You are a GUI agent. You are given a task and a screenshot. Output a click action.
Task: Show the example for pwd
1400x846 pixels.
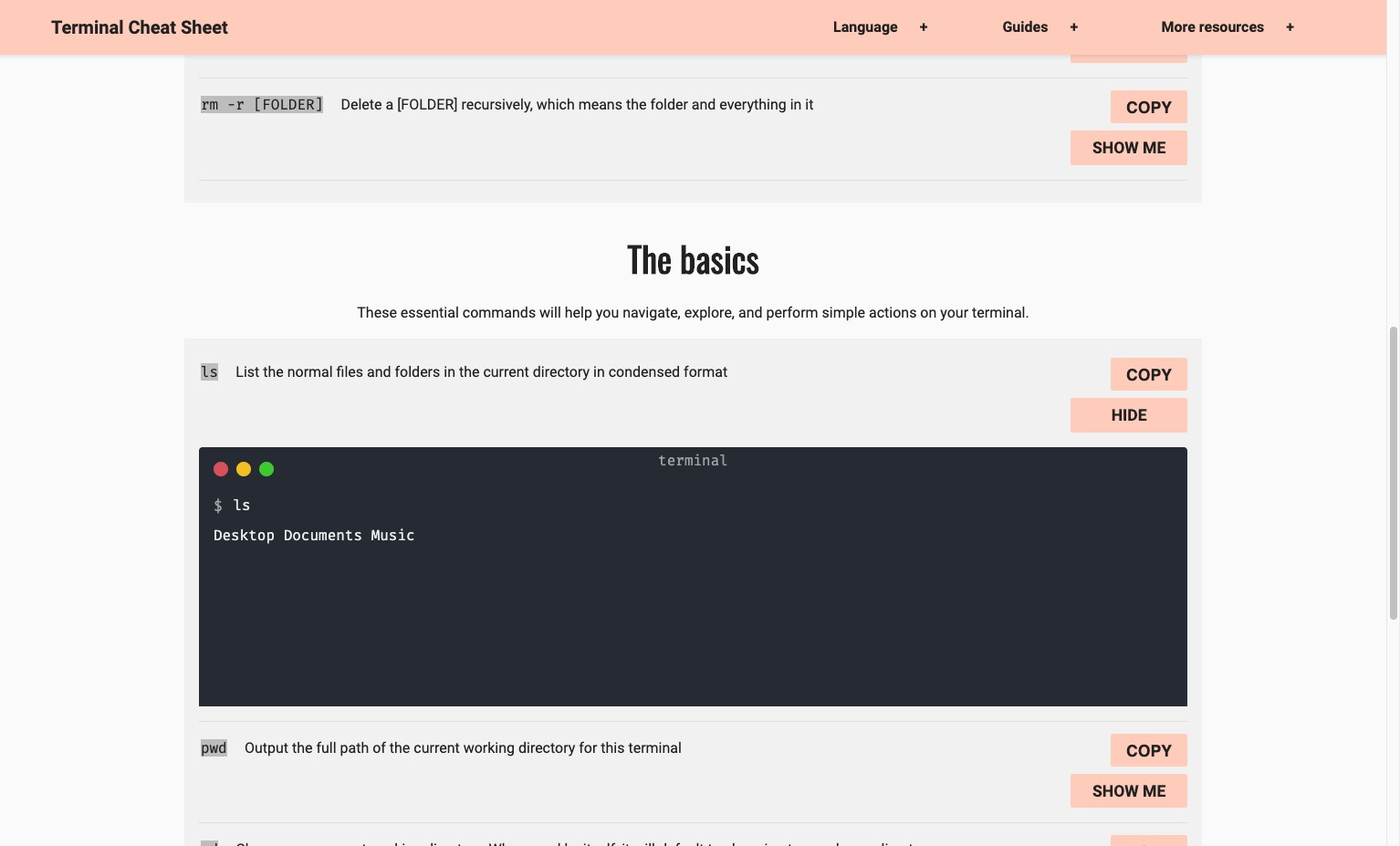[1128, 790]
